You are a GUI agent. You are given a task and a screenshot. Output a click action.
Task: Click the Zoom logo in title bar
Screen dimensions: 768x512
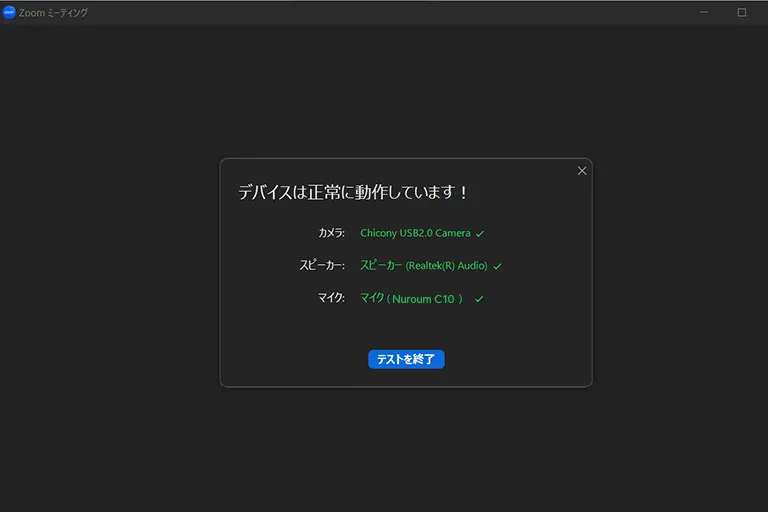click(x=9, y=12)
